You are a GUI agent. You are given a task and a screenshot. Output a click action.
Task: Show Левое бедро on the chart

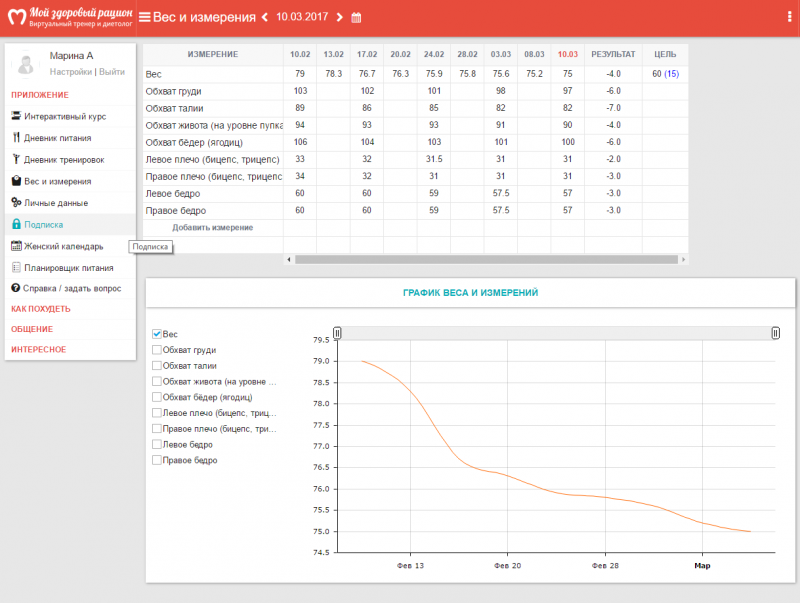pos(157,444)
